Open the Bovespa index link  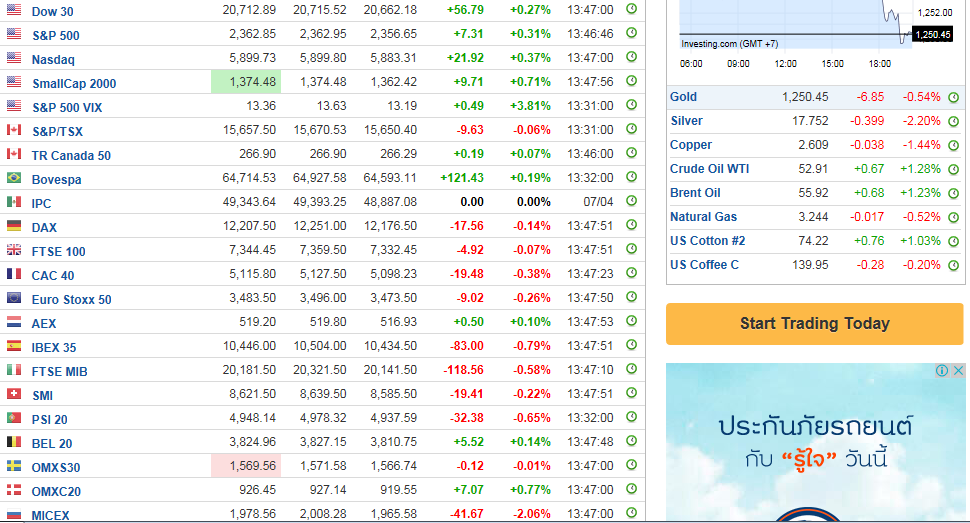pyautogui.click(x=56, y=180)
